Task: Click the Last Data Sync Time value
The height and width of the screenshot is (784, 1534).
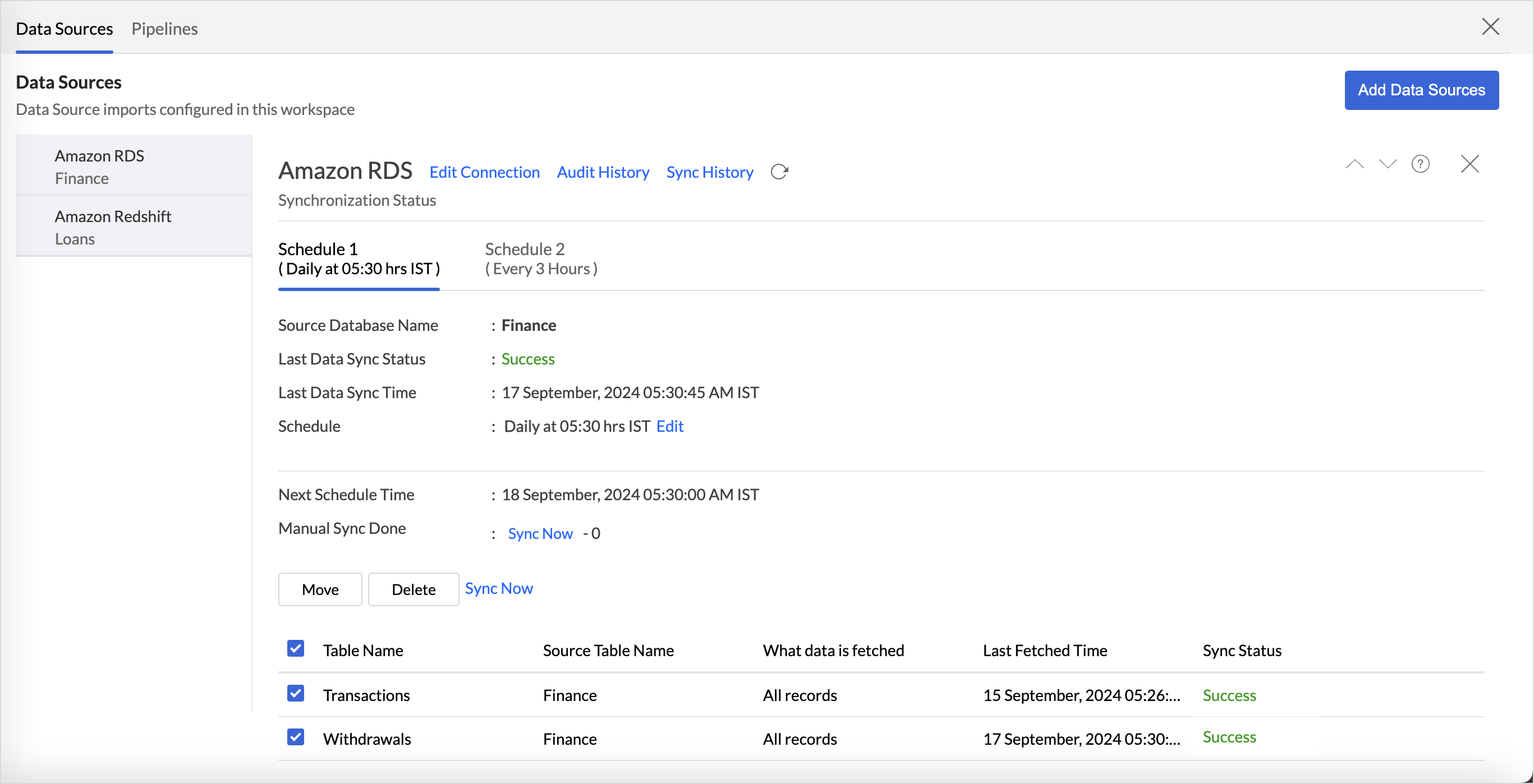Action: click(x=630, y=393)
